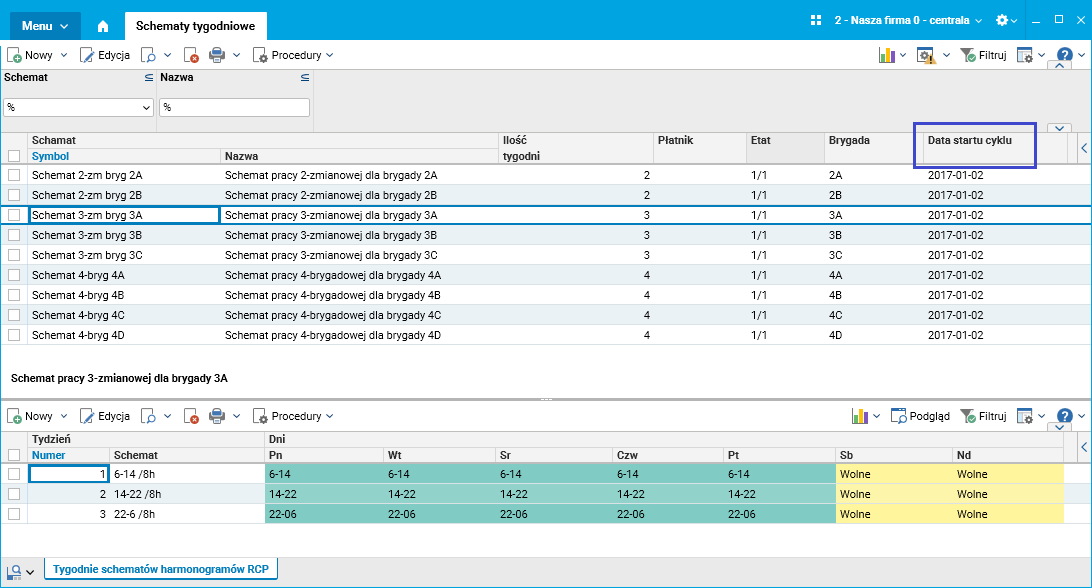The width and height of the screenshot is (1092, 588).
Task: Click the home icon next to Menu
Action: (x=102, y=26)
